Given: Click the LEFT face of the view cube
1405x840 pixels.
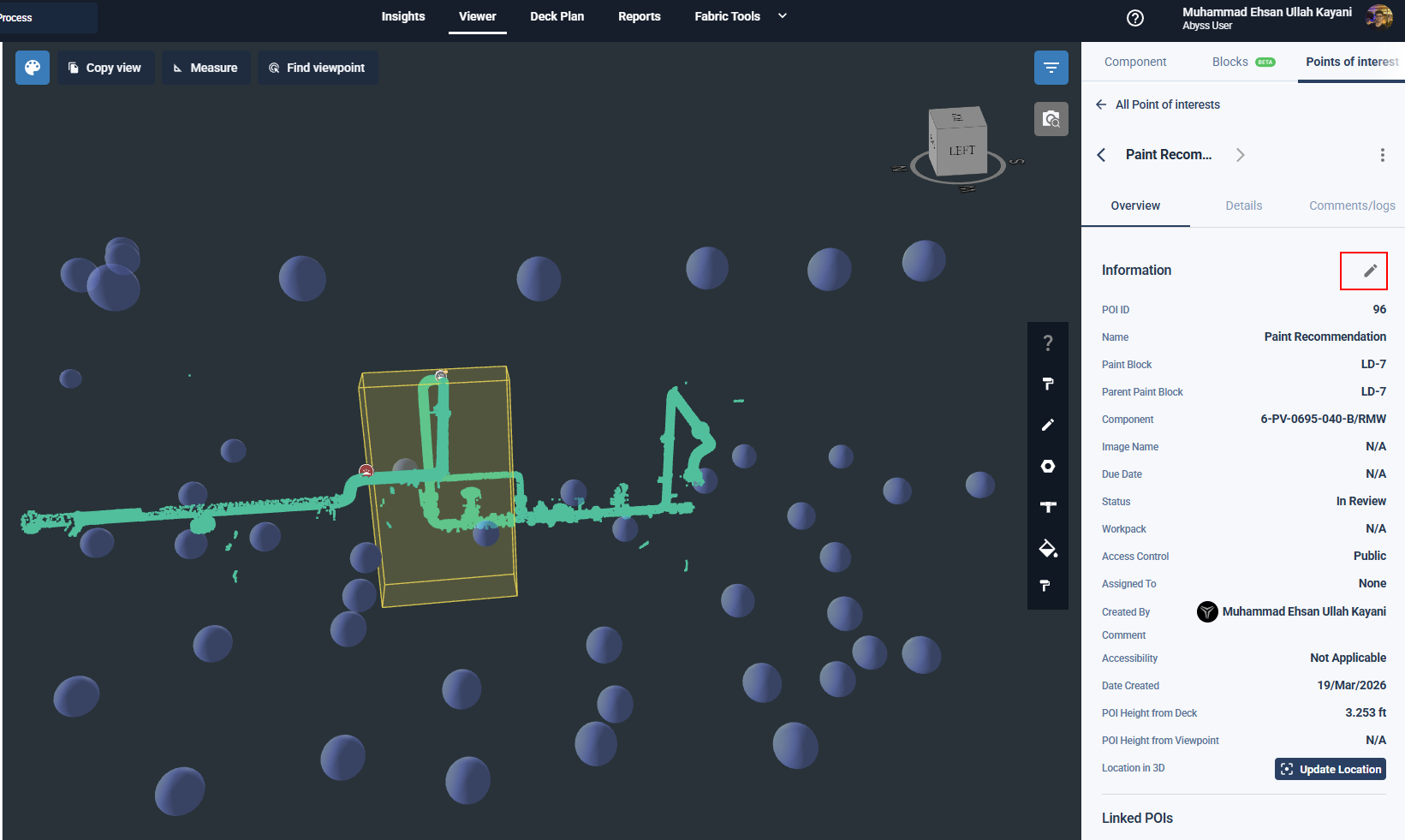Looking at the screenshot, I should (x=961, y=151).
